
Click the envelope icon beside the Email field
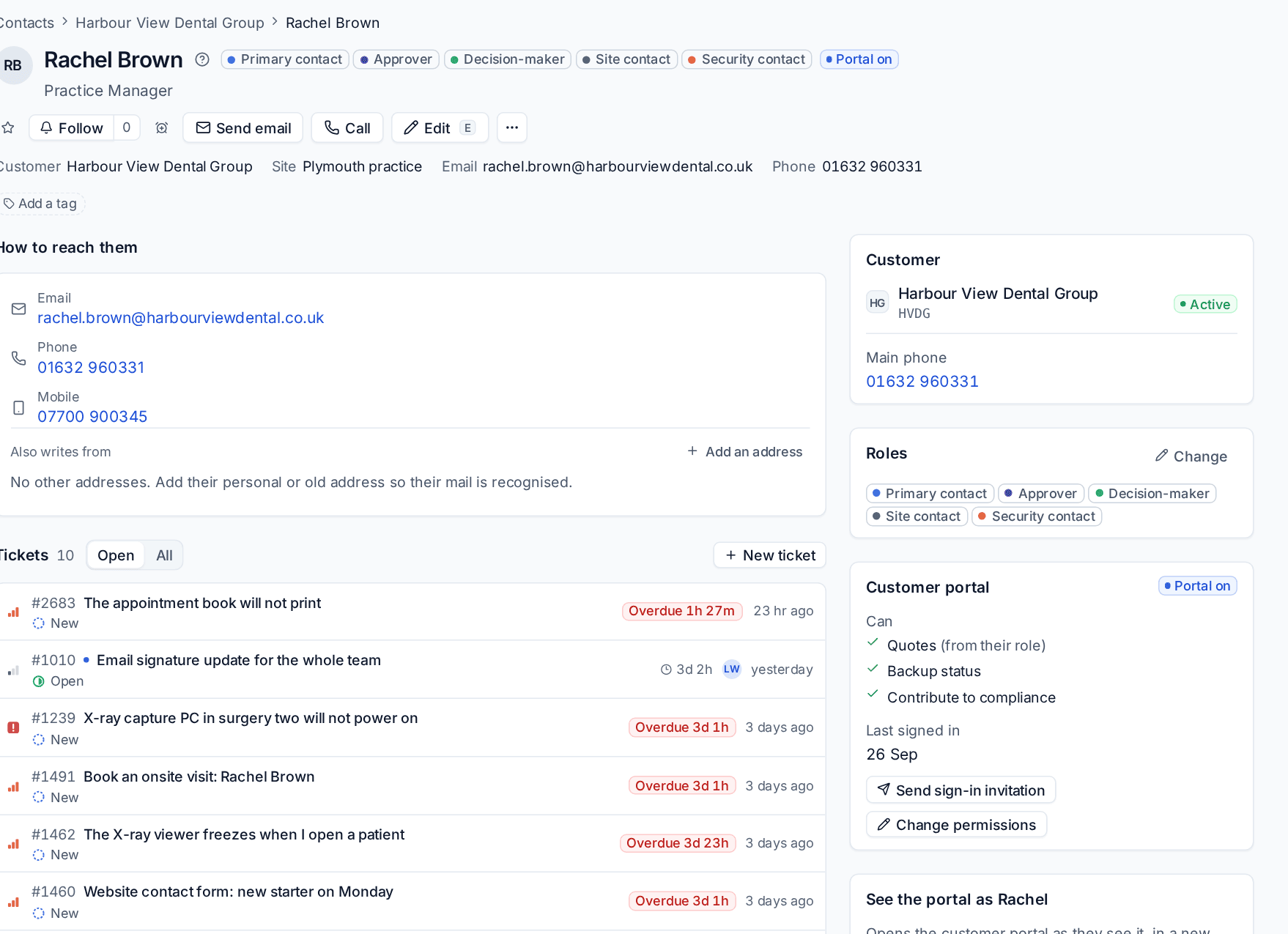[19, 308]
